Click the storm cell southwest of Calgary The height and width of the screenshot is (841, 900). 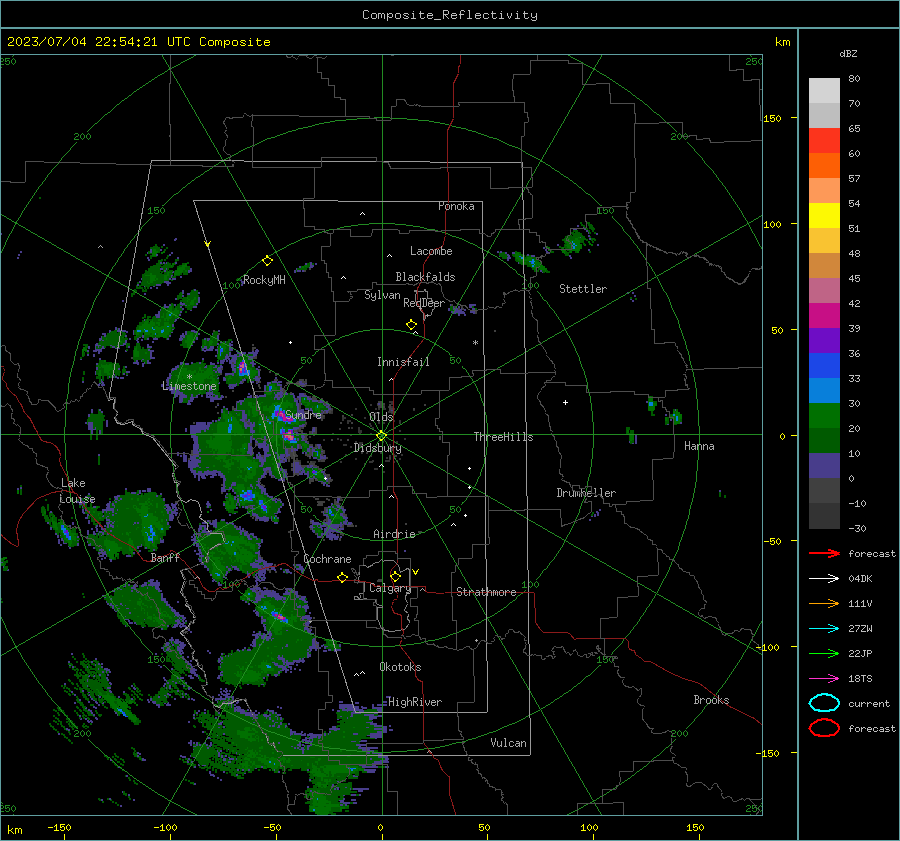pos(278,615)
